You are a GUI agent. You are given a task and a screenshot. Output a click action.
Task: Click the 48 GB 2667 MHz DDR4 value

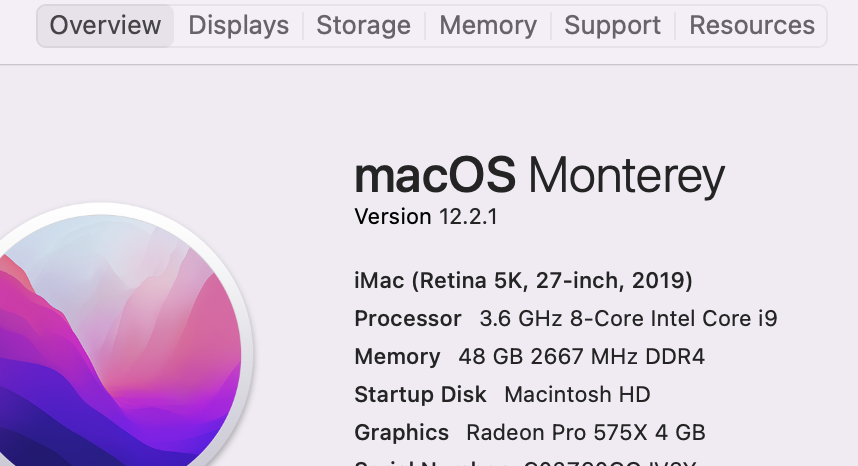coord(578,356)
